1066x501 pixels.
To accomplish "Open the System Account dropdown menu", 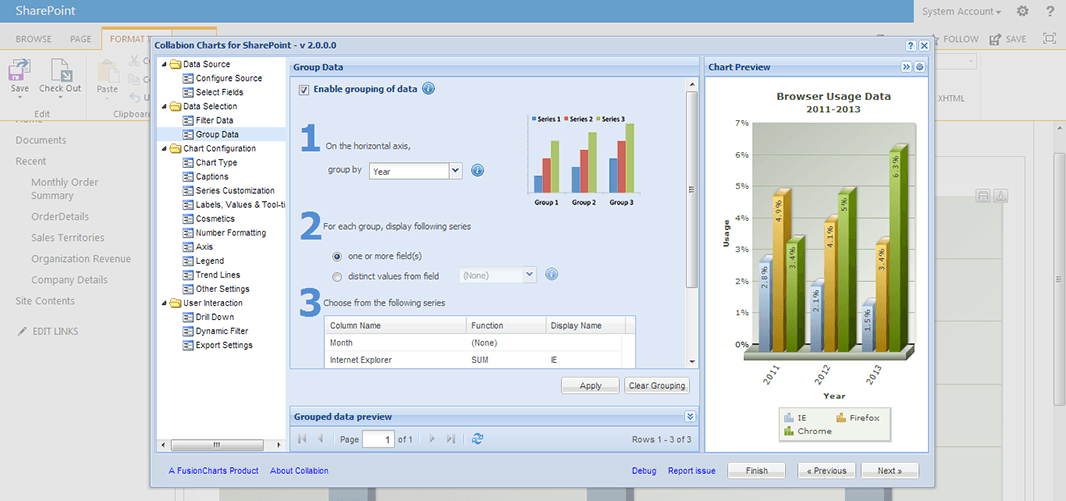I will point(961,12).
